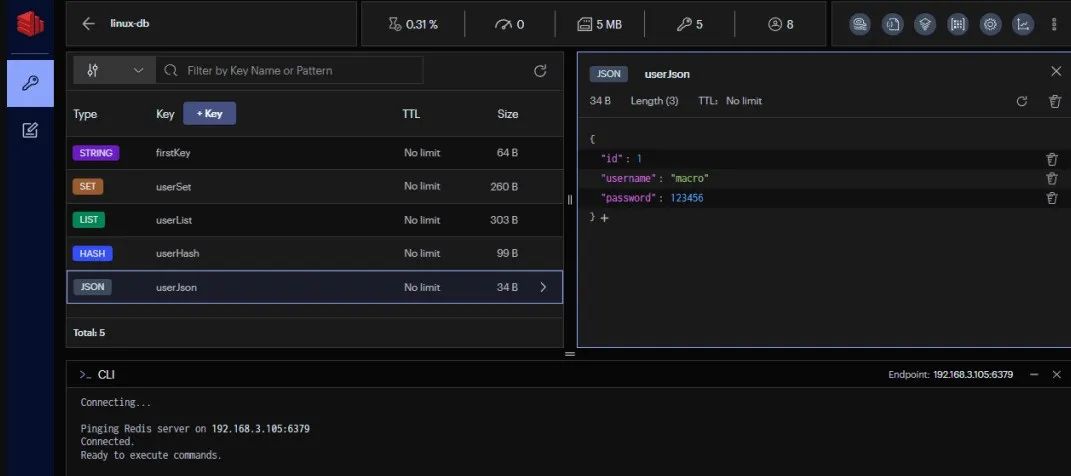Delete the "password" field from JSON
This screenshot has width=1071, height=476.
click(1052, 198)
